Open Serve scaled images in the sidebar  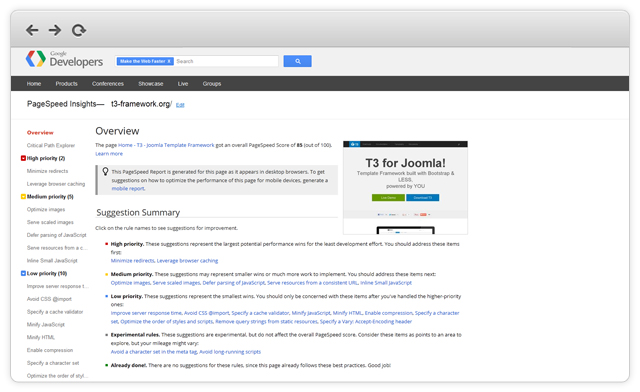(x=50, y=222)
